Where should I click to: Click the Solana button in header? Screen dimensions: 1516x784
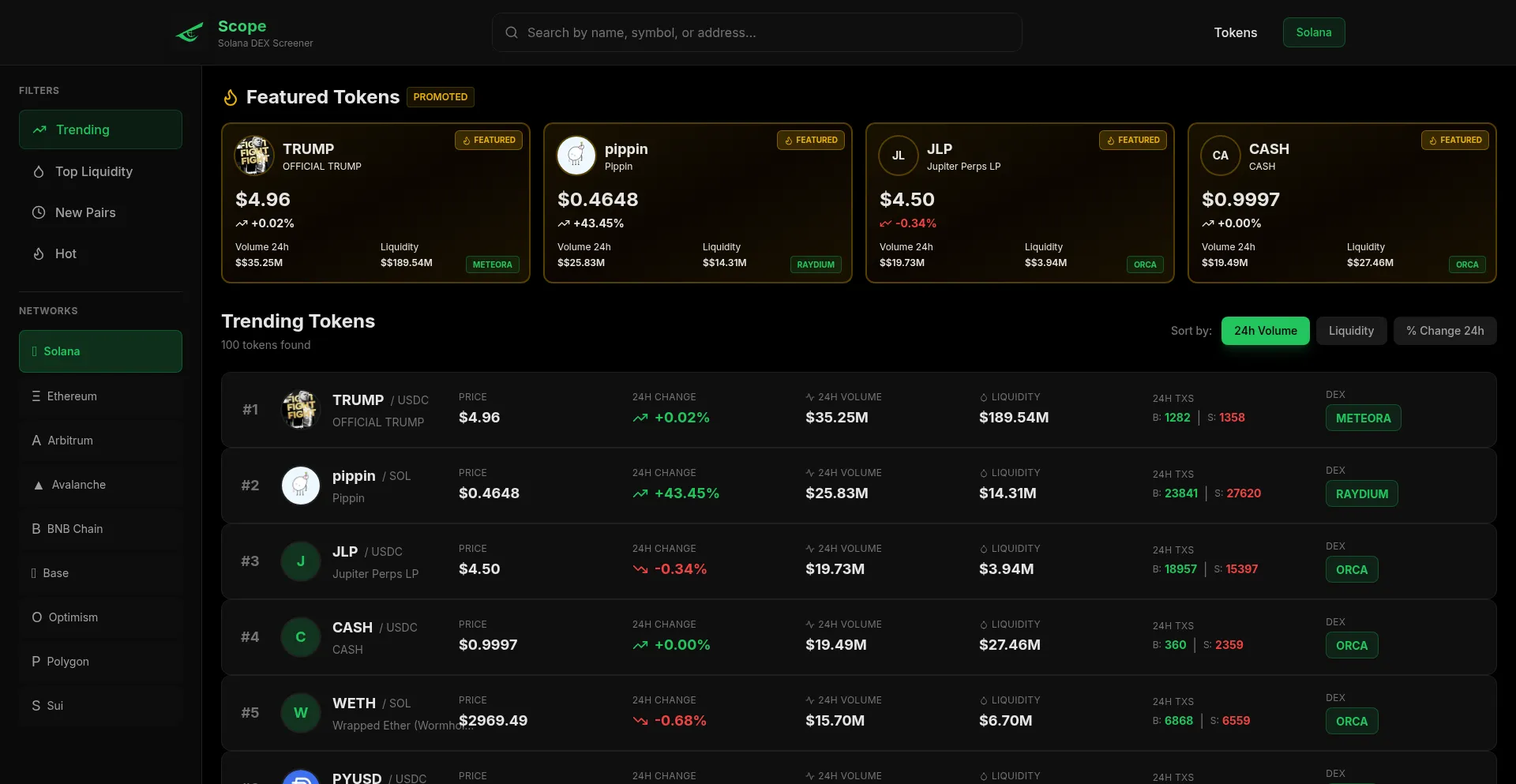1313,32
